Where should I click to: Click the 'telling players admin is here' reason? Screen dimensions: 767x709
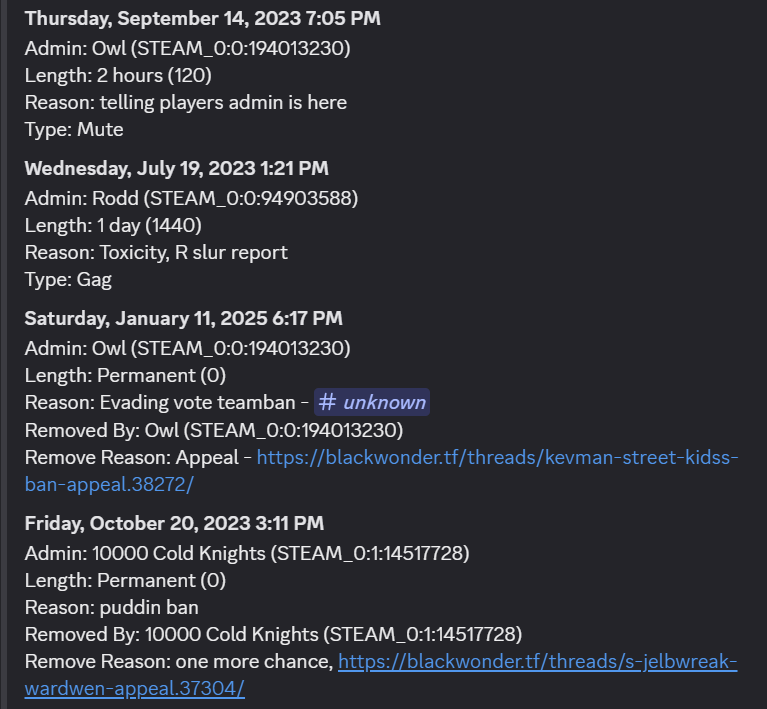223,103
